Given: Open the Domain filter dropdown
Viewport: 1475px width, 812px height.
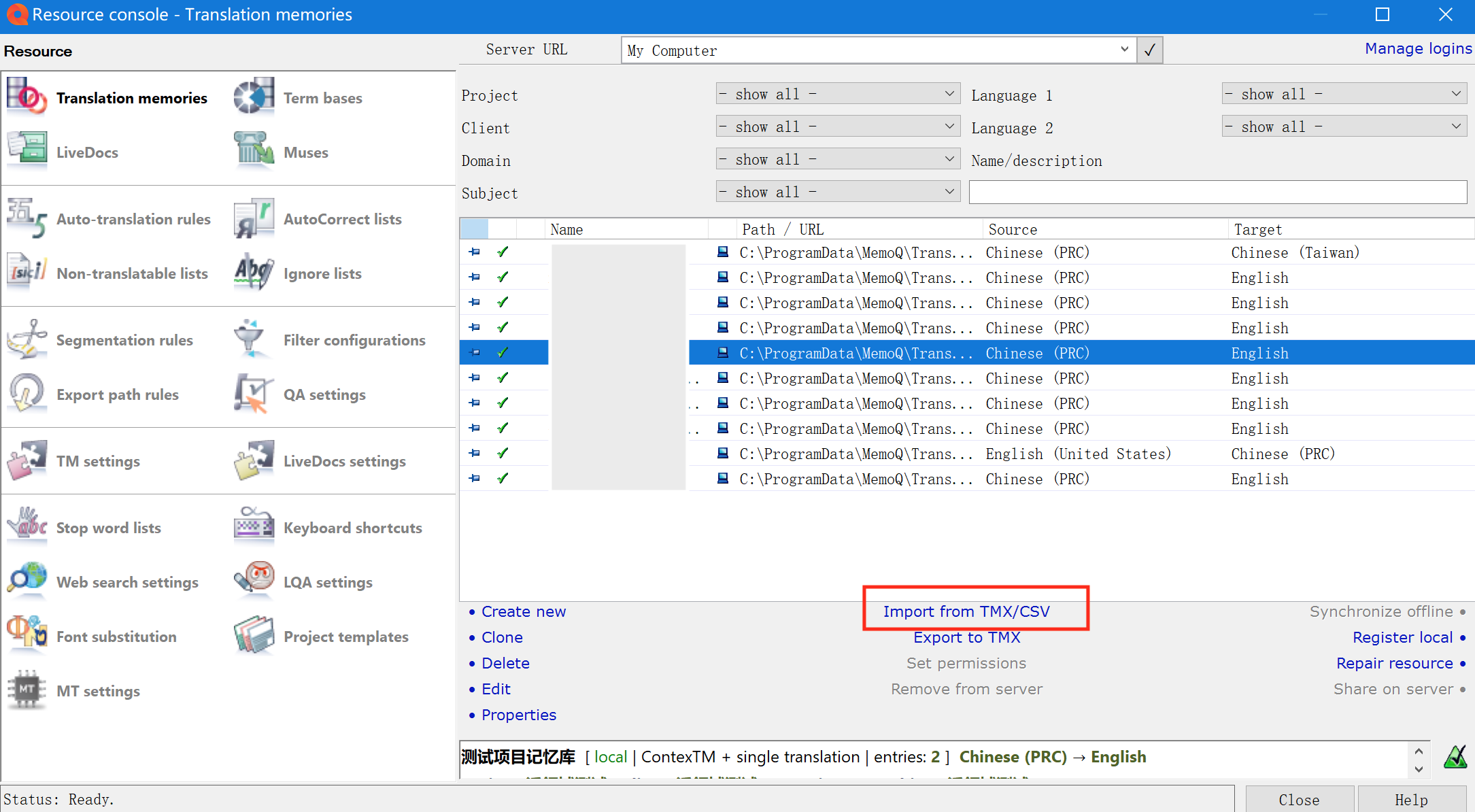Looking at the screenshot, I should (x=838, y=159).
